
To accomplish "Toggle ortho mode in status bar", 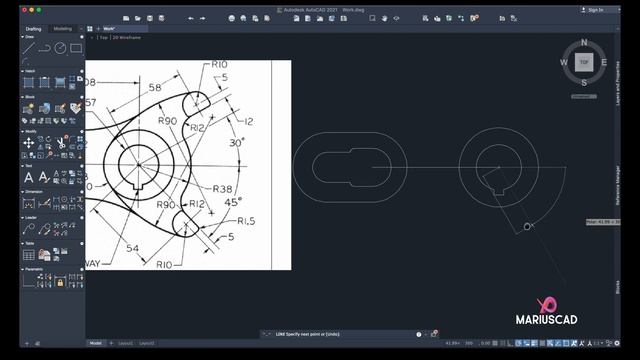I will [x=511, y=343].
